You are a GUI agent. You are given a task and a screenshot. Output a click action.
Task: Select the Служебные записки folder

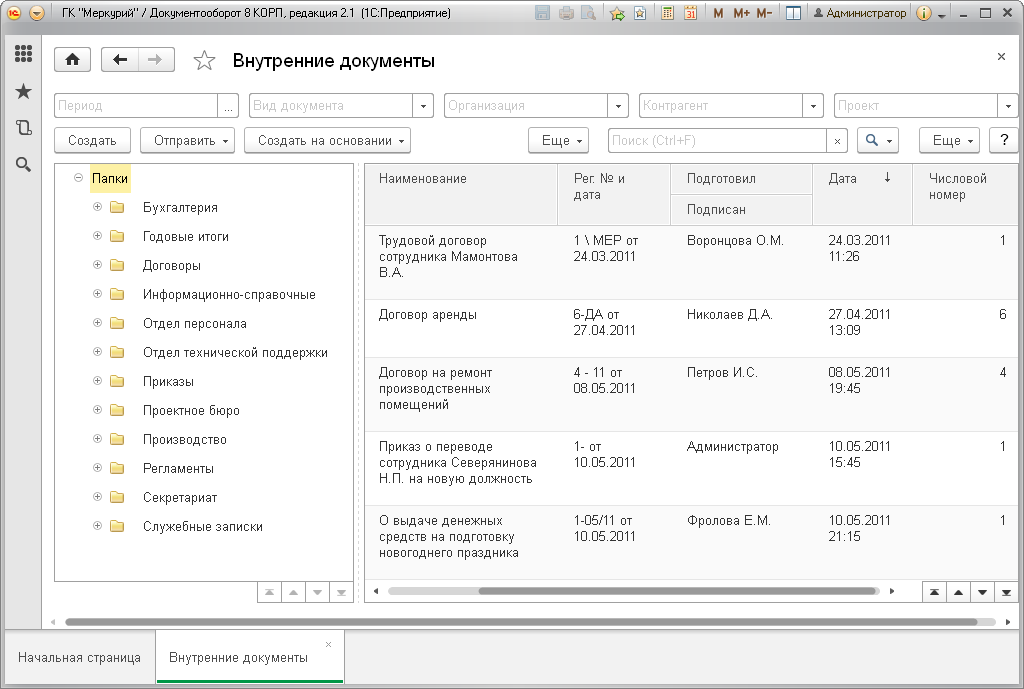click(202, 526)
